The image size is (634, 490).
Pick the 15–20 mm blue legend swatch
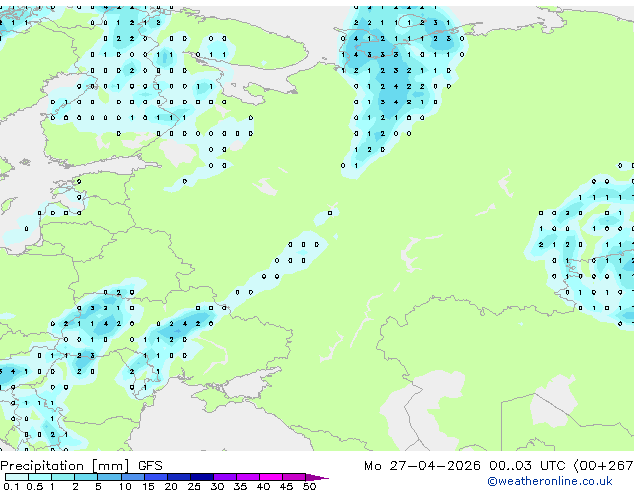pos(155,477)
